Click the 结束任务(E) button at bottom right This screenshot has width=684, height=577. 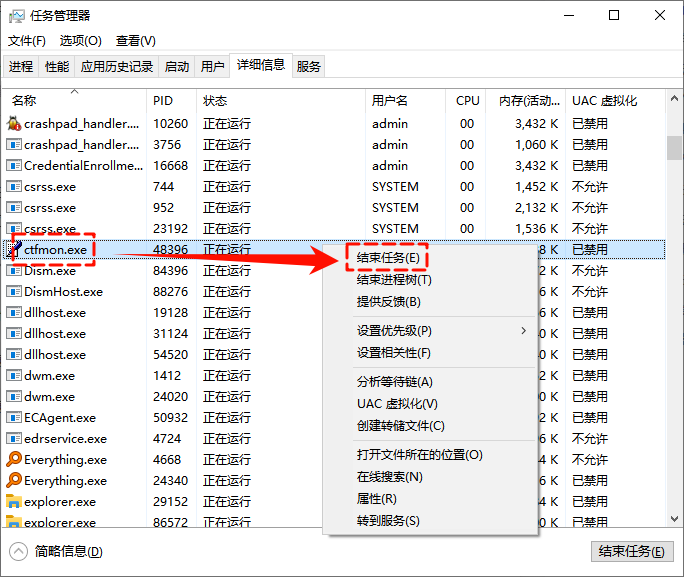[632, 552]
